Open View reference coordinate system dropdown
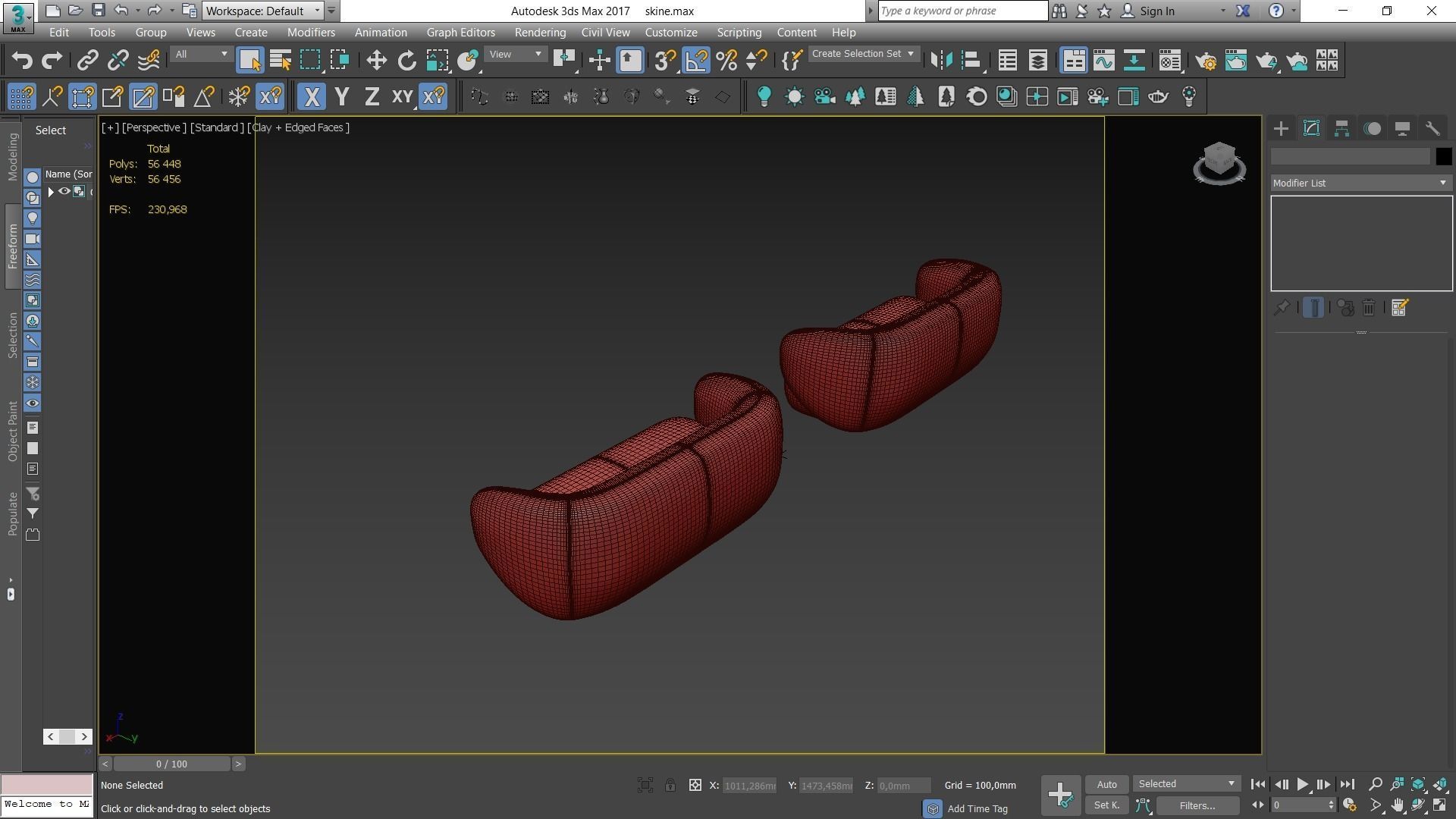Screen dimensions: 1456x819 (x=516, y=55)
